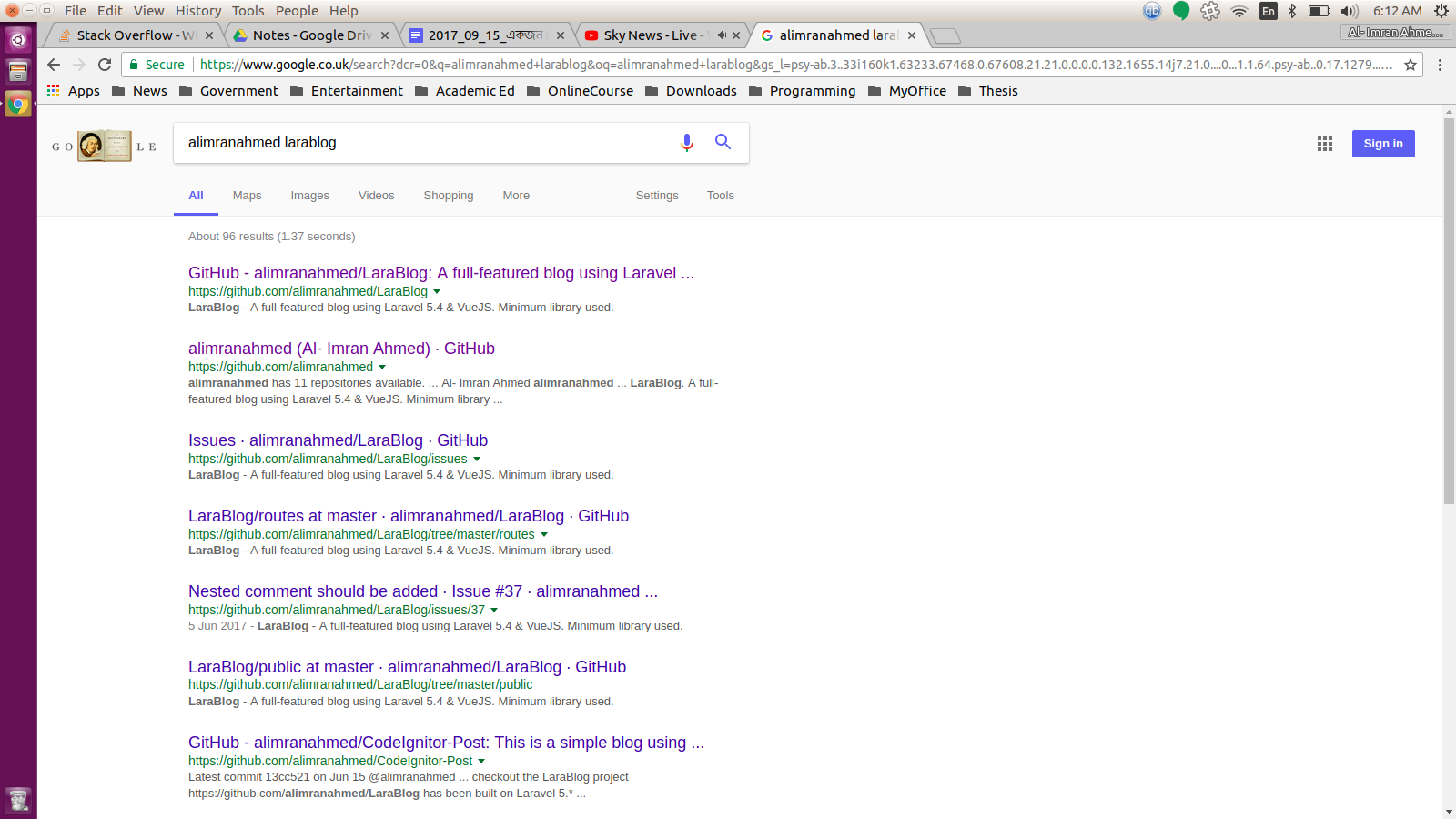Open the Files icon in the launcher
Viewport: 1456px width, 819px height.
coord(18,72)
